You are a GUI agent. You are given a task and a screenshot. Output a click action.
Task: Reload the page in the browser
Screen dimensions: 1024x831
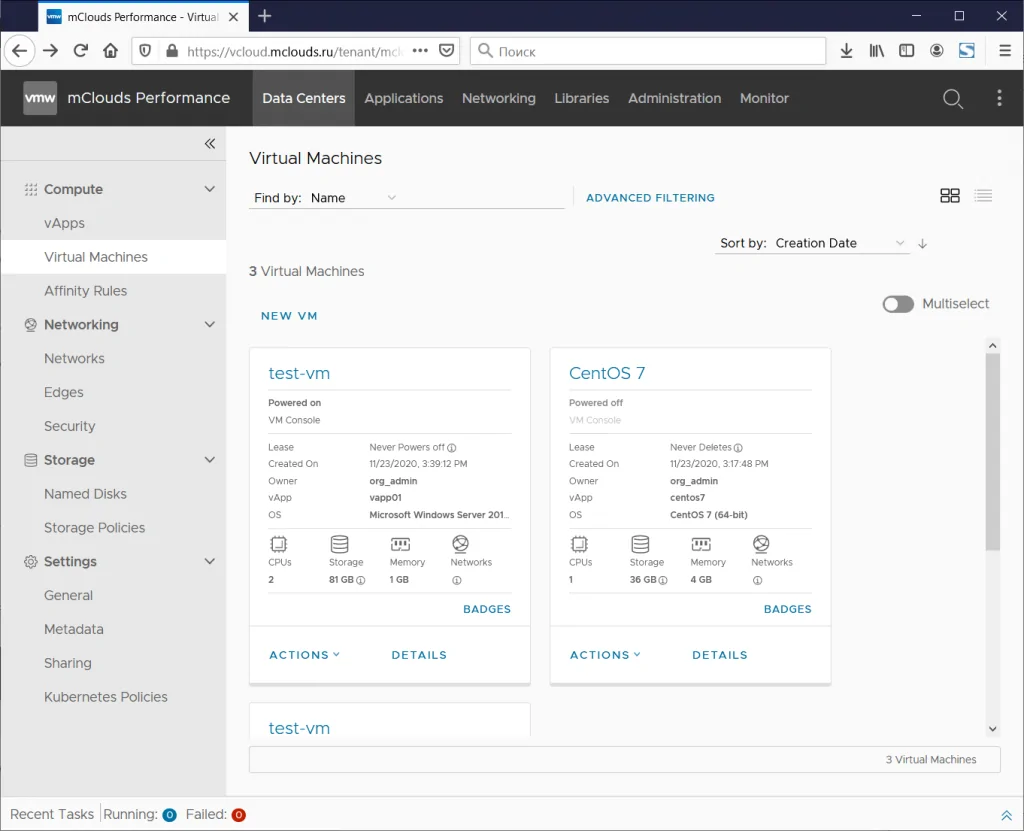tap(80, 50)
